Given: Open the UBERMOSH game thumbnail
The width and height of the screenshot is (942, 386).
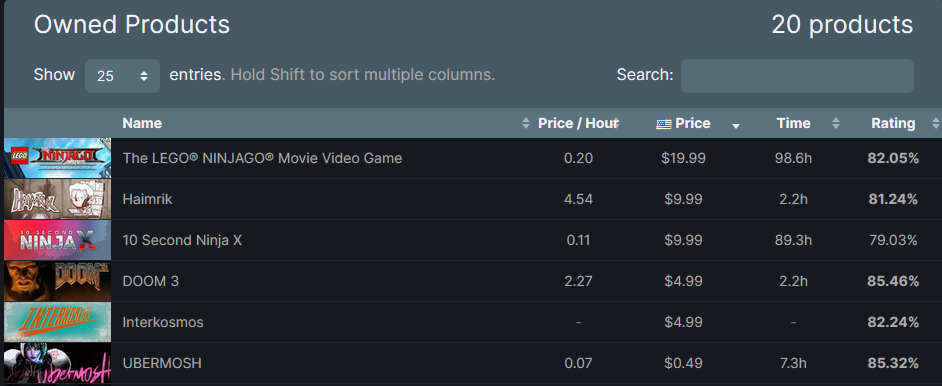Looking at the screenshot, I should click(x=58, y=363).
